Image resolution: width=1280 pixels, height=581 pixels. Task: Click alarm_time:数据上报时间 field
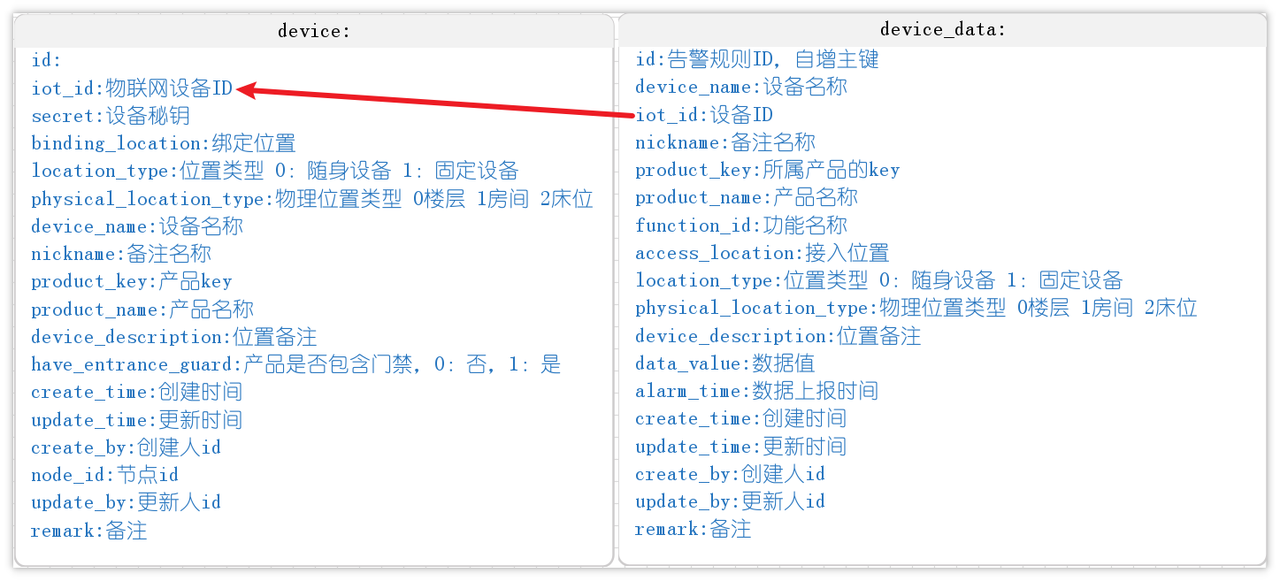click(x=757, y=391)
